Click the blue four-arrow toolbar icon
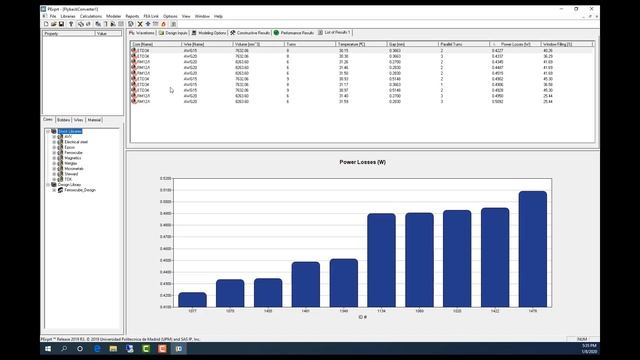The image size is (640, 360). 148,24
